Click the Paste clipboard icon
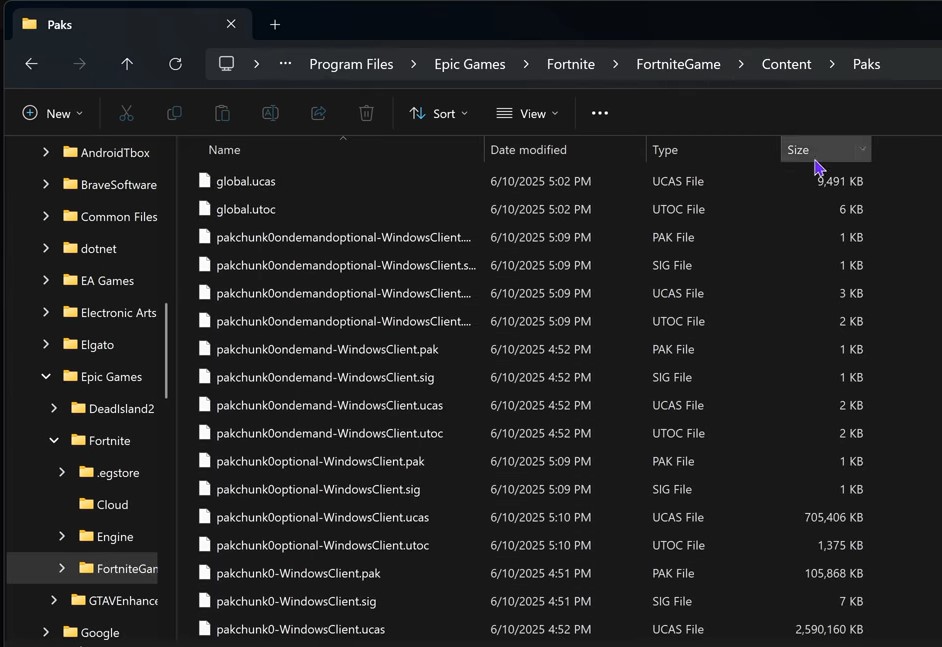Screen dimensions: 942x647 point(222,114)
